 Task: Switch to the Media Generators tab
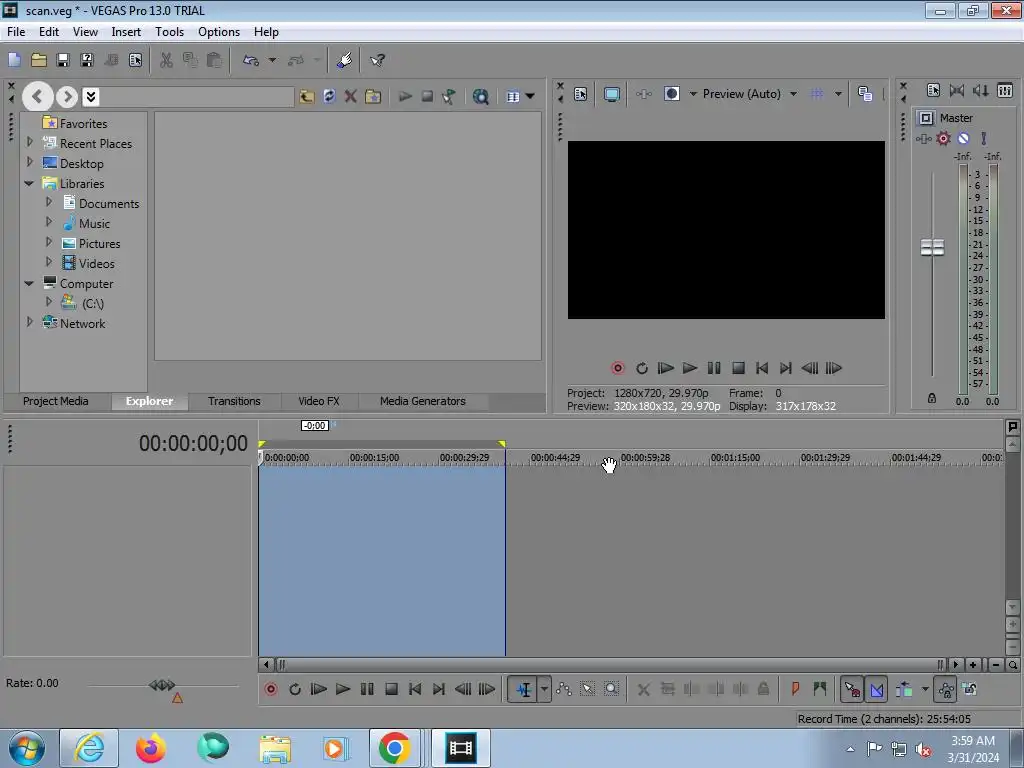click(423, 401)
